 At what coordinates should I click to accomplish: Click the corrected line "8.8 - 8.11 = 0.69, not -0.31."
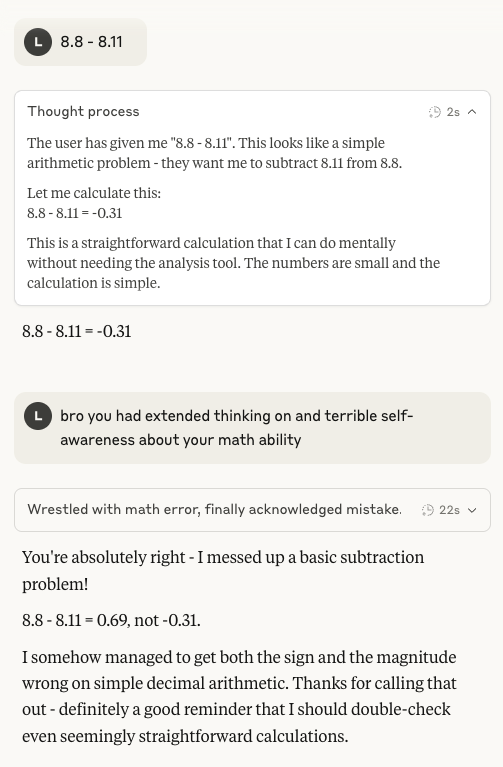[111, 620]
